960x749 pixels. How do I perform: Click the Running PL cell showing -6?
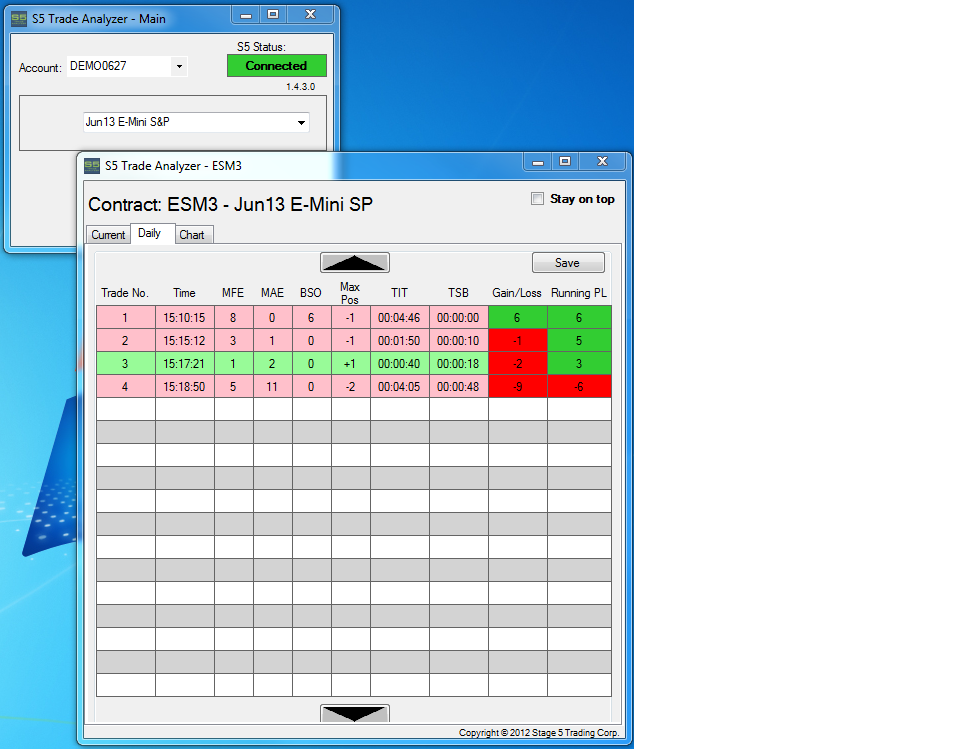tap(579, 386)
